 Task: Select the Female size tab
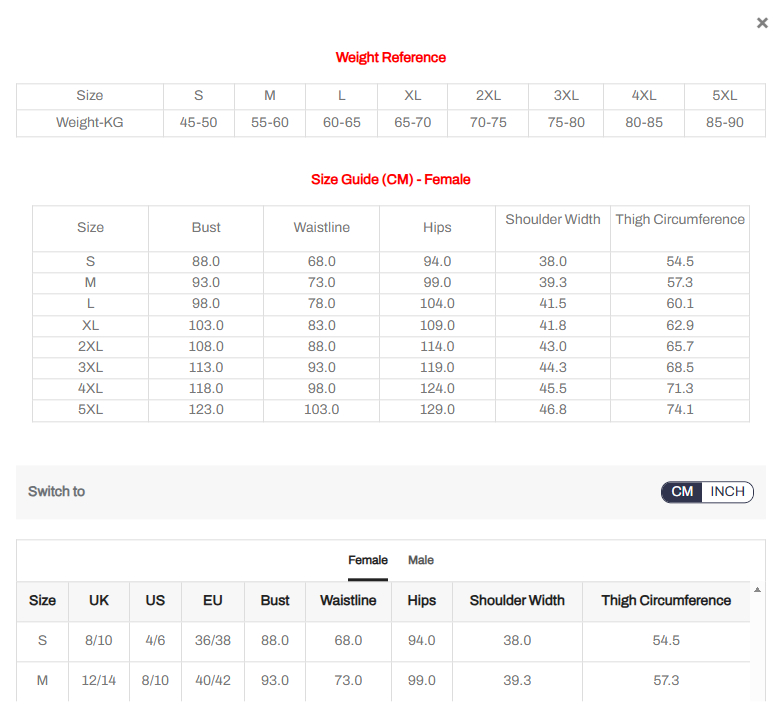coord(368,560)
